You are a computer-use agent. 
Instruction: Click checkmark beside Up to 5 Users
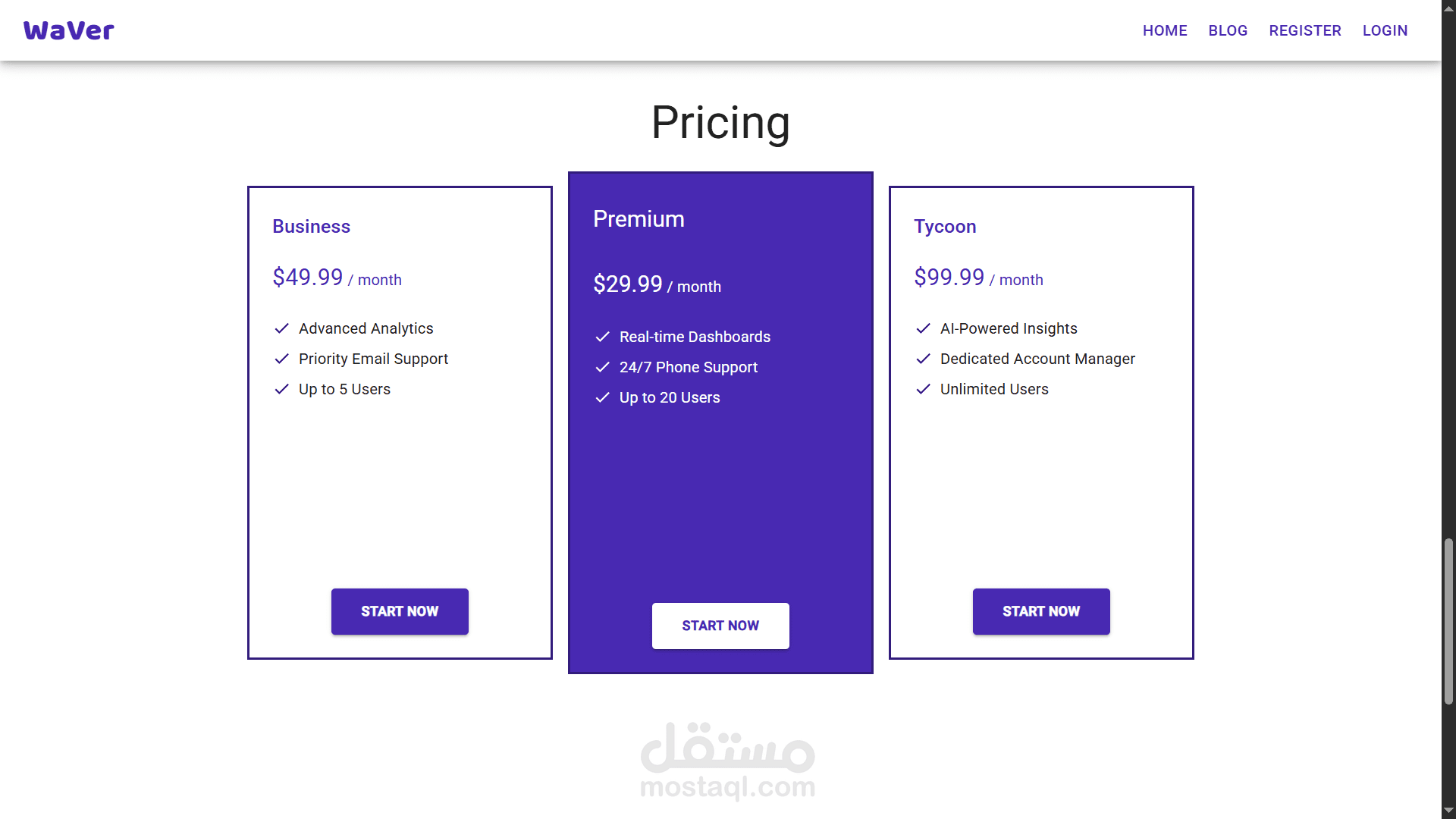click(281, 389)
